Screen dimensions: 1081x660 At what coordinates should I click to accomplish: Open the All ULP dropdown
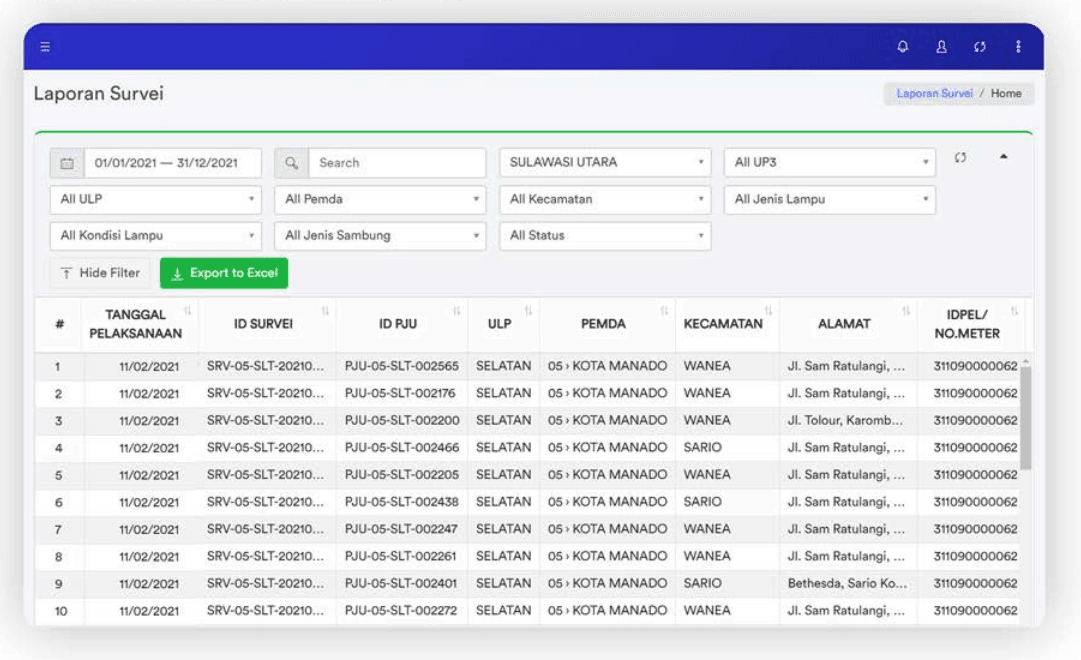click(x=156, y=199)
